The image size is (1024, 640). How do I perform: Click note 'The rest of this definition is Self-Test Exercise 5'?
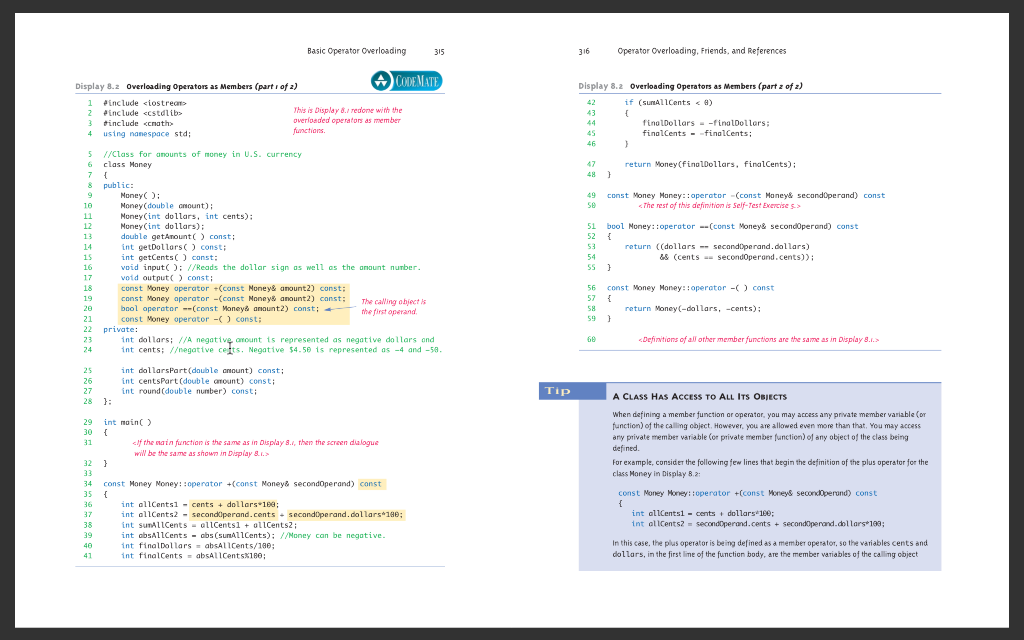point(719,206)
